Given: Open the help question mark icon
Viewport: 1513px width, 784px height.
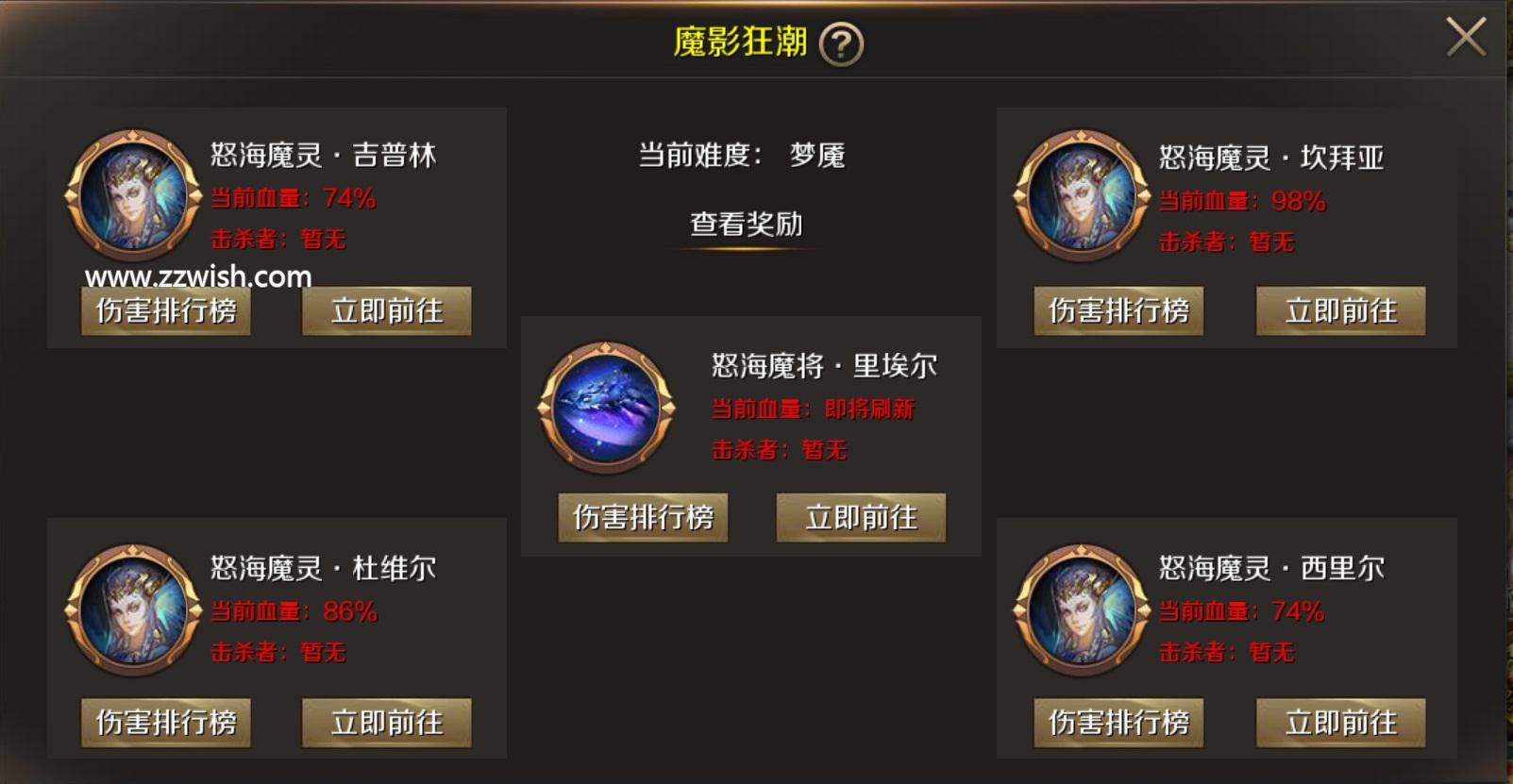Looking at the screenshot, I should point(840,43).
